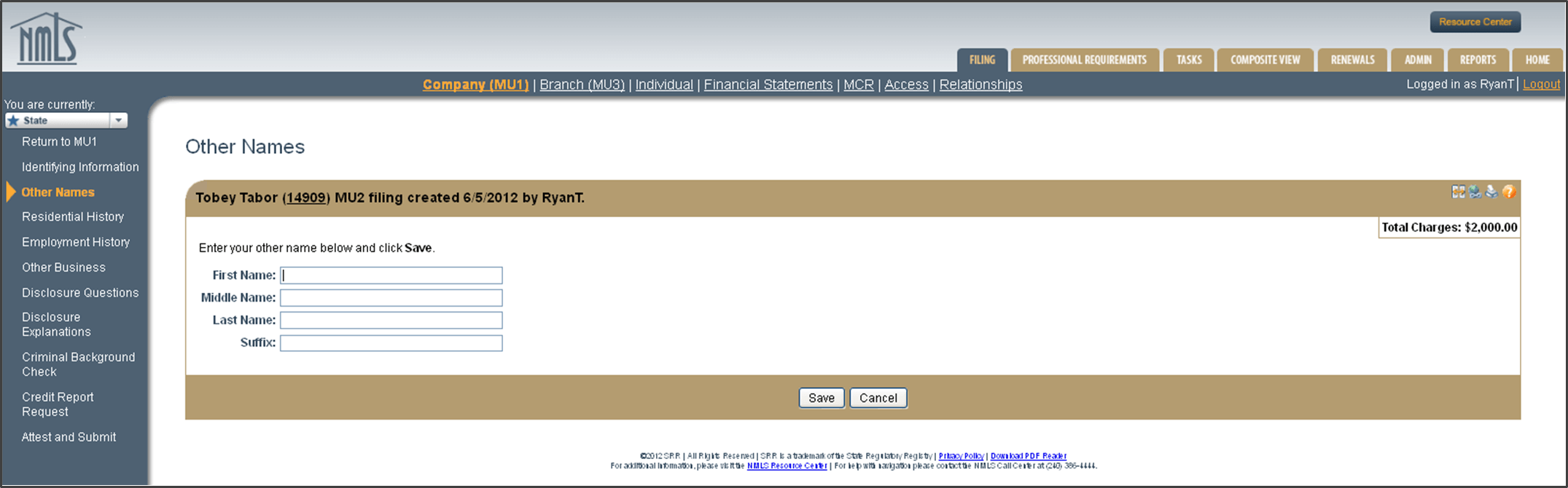Open the REPORTS tab
Screen dimensions: 1568x488
click(x=1478, y=60)
